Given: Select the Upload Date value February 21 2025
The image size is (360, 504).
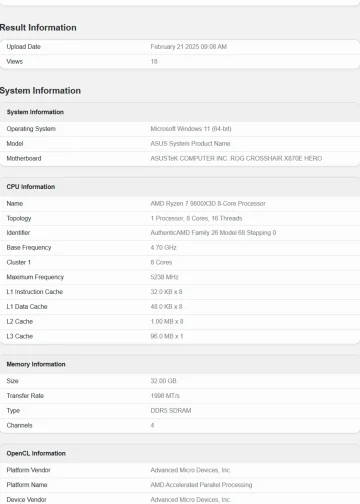Looking at the screenshot, I should 189,47.
